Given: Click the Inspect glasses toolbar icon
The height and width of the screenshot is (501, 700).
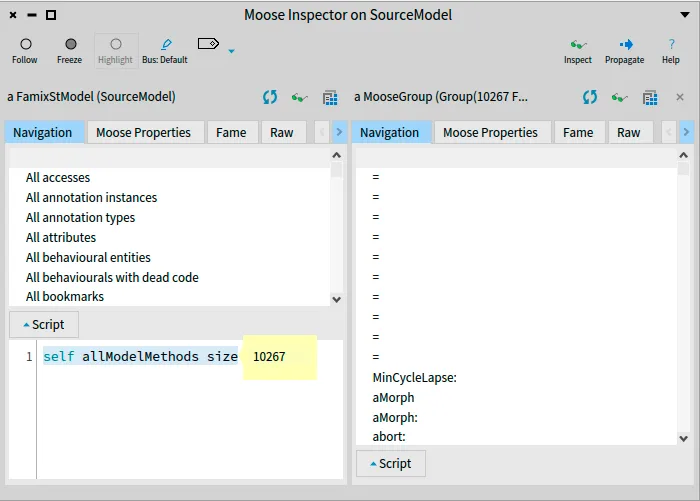Looking at the screenshot, I should [578, 45].
